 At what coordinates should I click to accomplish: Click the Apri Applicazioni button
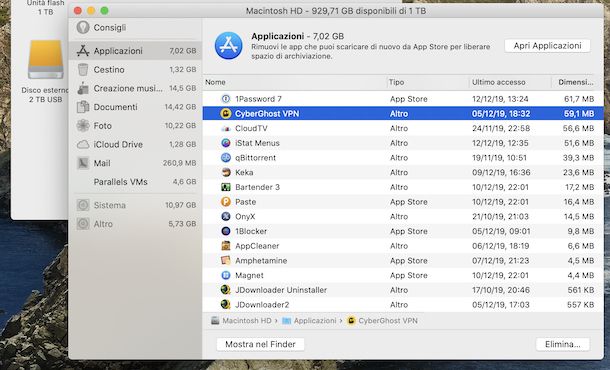pyautogui.click(x=547, y=46)
